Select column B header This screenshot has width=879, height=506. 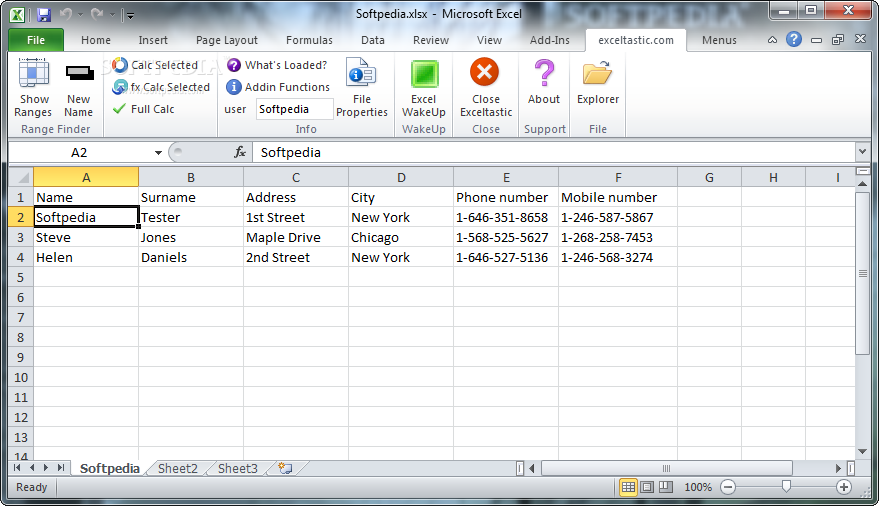tap(191, 177)
